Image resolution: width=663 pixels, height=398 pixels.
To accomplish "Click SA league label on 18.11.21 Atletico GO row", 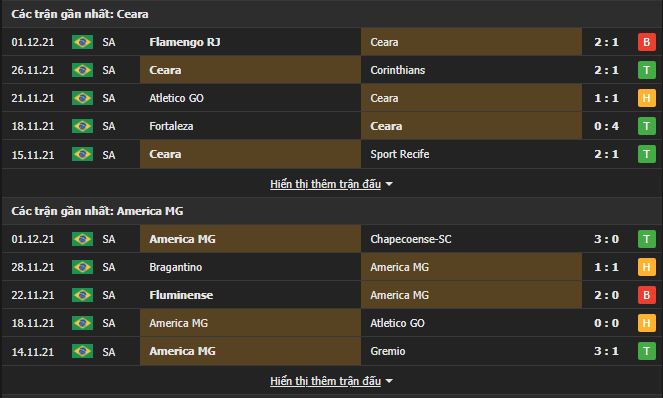I will point(109,324).
